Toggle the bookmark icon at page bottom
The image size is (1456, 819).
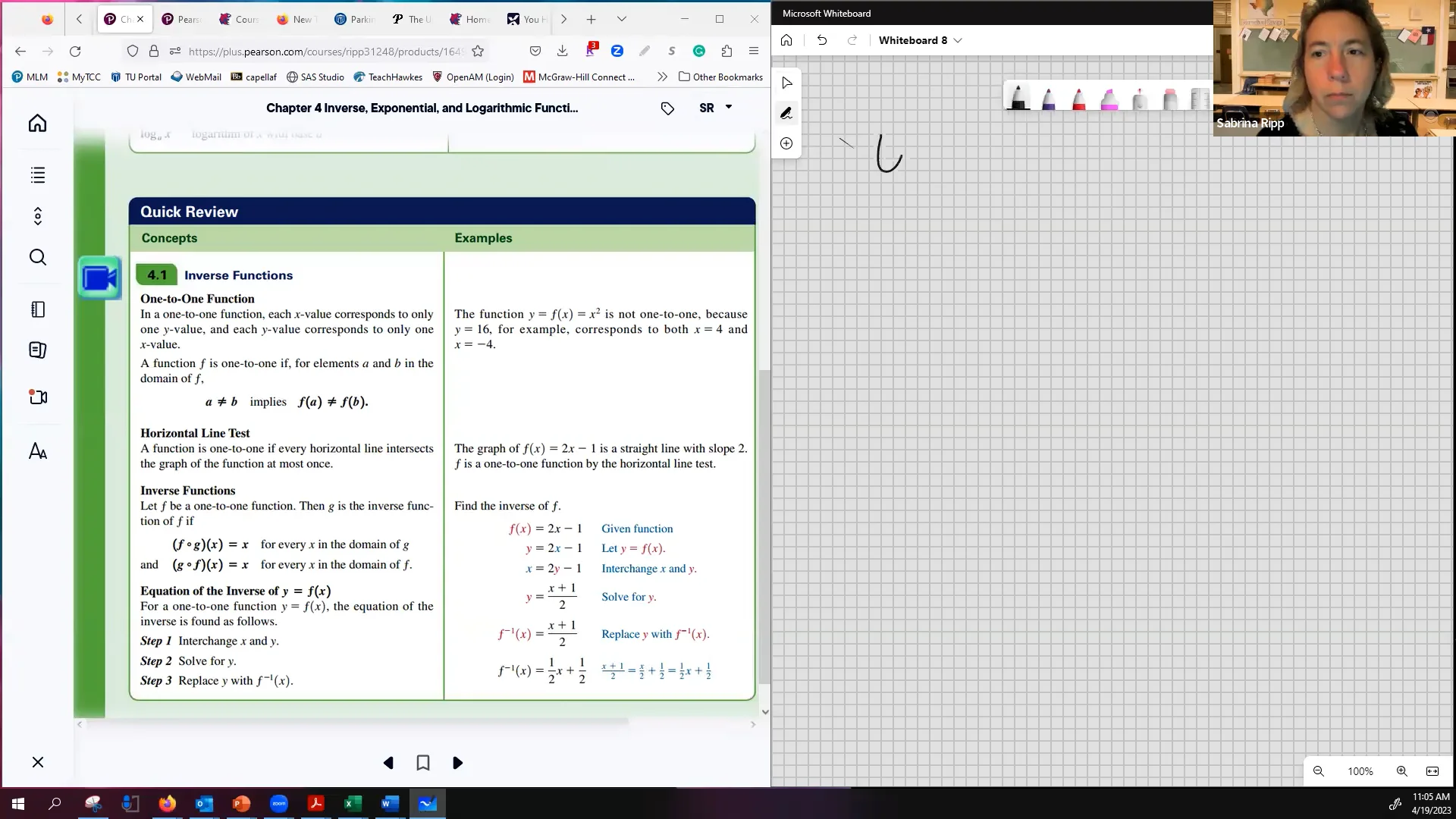click(422, 762)
